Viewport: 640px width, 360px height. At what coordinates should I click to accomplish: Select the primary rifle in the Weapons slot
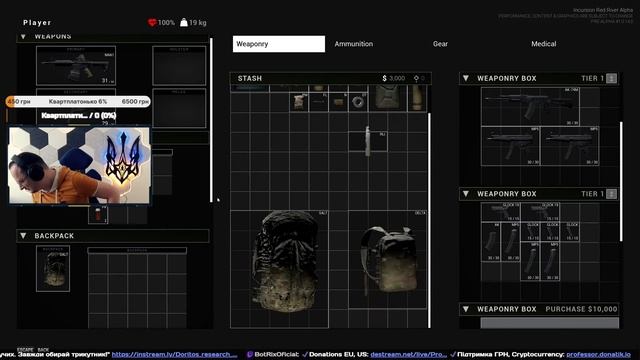76,66
